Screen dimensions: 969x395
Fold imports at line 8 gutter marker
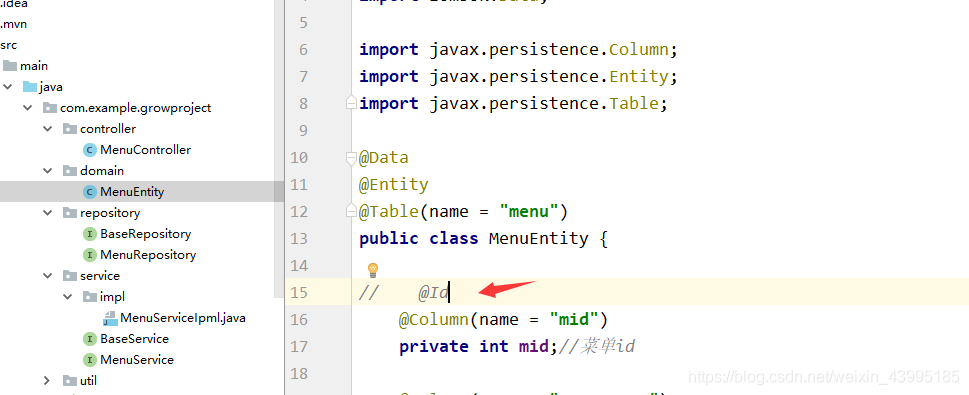pos(351,103)
